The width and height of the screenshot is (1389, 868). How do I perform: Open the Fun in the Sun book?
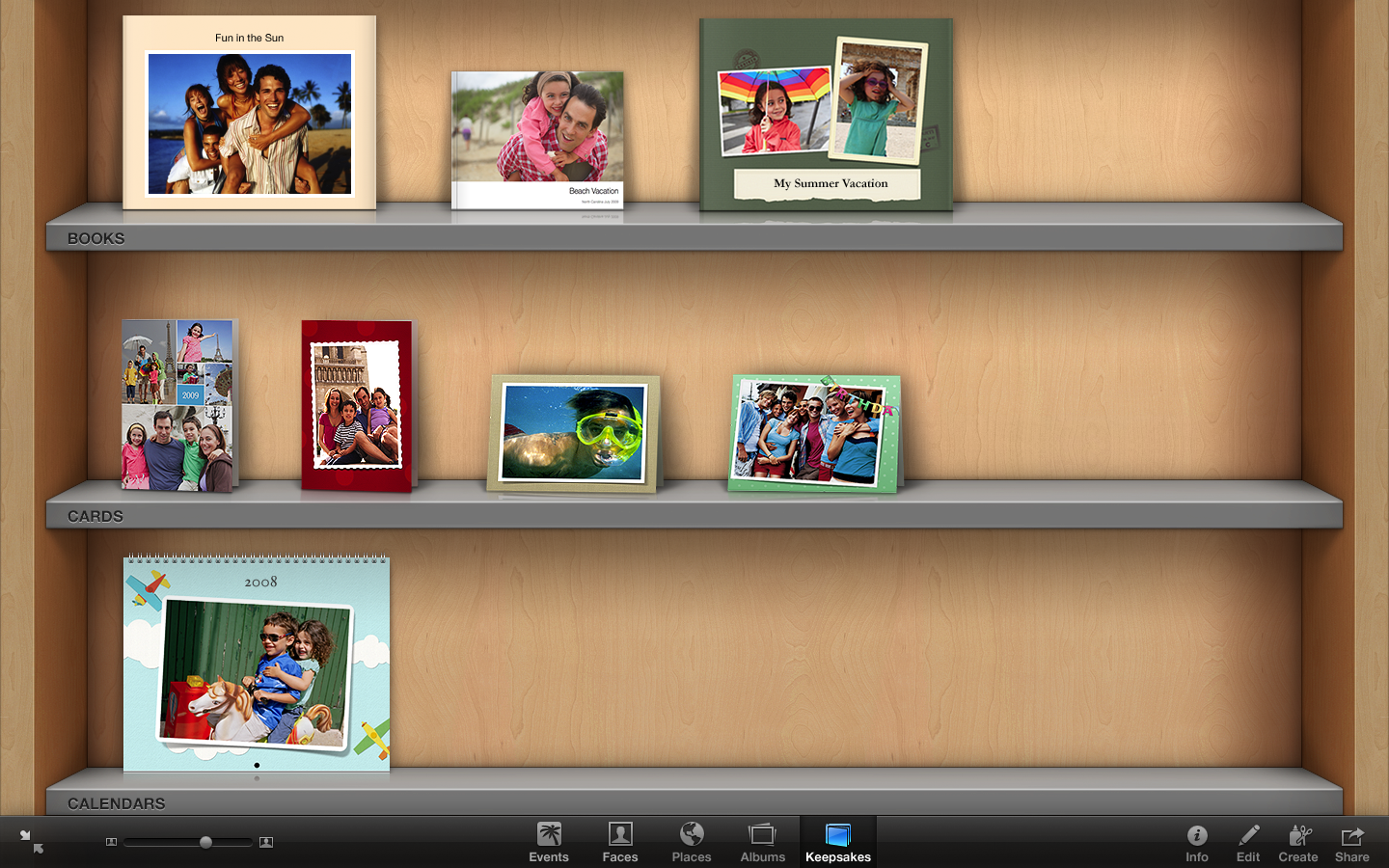[x=250, y=112]
